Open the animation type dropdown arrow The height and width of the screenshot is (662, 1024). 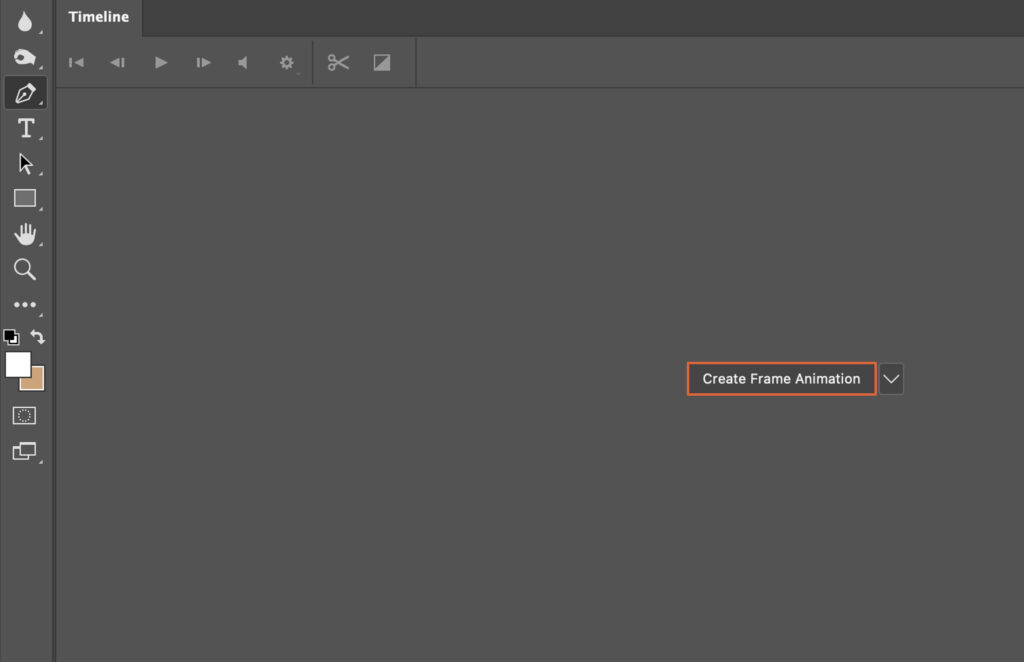point(890,379)
